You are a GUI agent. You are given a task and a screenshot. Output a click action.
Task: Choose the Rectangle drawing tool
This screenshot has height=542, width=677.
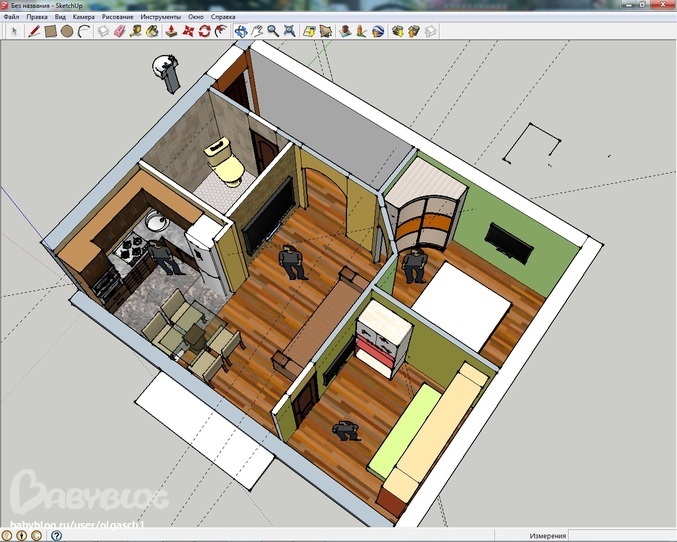tap(51, 31)
